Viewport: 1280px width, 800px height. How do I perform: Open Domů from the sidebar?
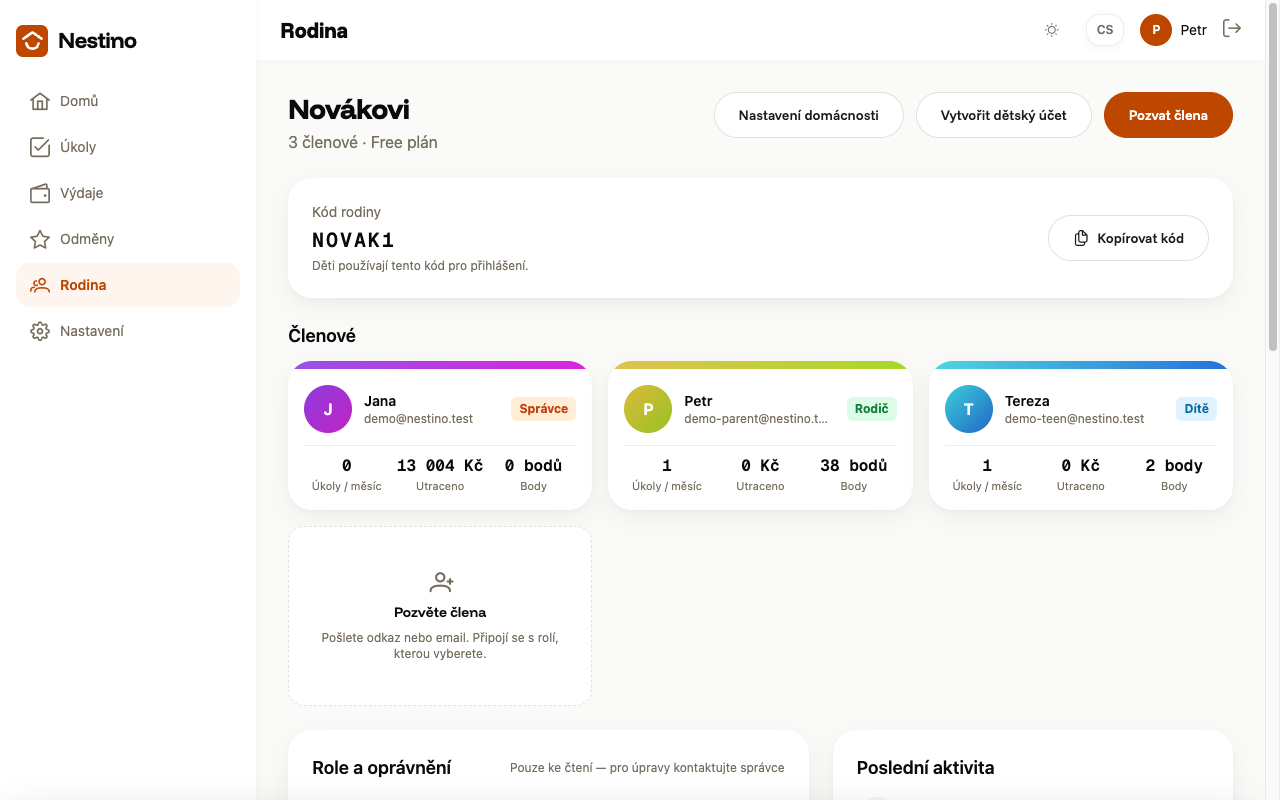(x=128, y=101)
